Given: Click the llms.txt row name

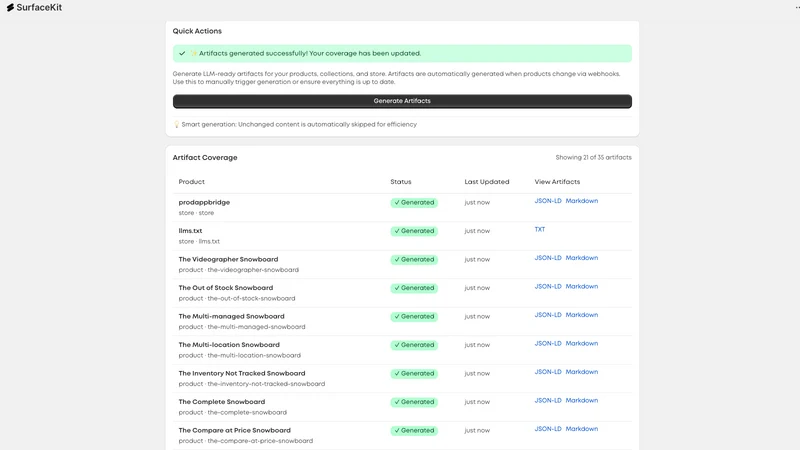Looking at the screenshot, I should (x=190, y=231).
